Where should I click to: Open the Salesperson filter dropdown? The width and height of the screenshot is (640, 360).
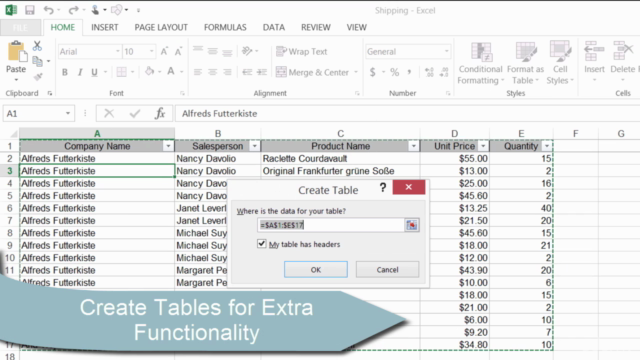click(x=254, y=146)
